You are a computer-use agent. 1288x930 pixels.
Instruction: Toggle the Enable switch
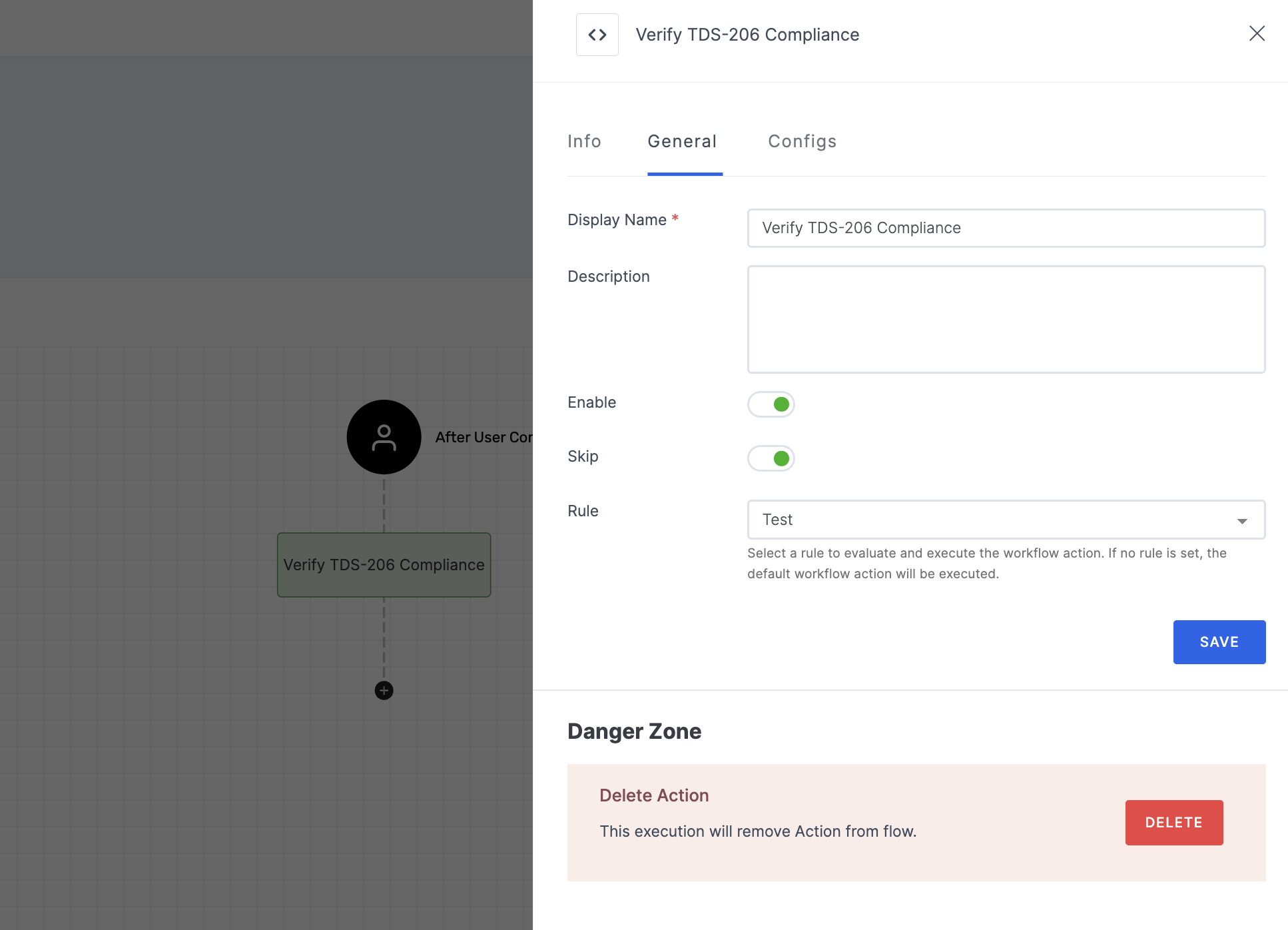[771, 404]
